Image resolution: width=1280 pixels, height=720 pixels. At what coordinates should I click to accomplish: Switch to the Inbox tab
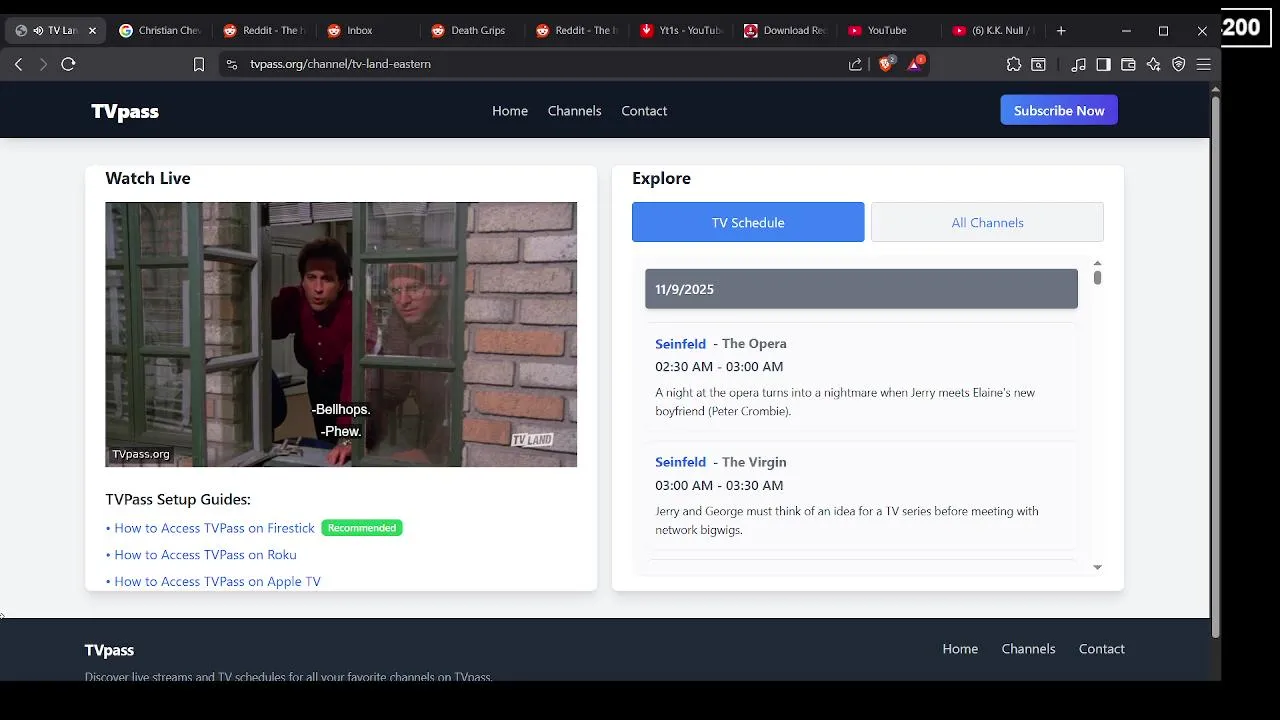click(368, 30)
